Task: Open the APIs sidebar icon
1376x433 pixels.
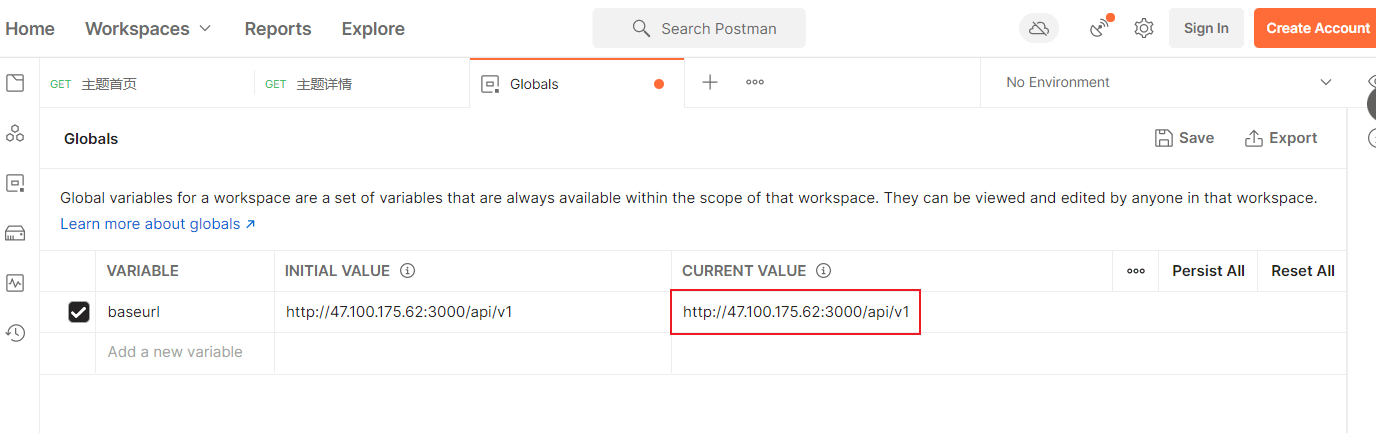Action: click(15, 133)
